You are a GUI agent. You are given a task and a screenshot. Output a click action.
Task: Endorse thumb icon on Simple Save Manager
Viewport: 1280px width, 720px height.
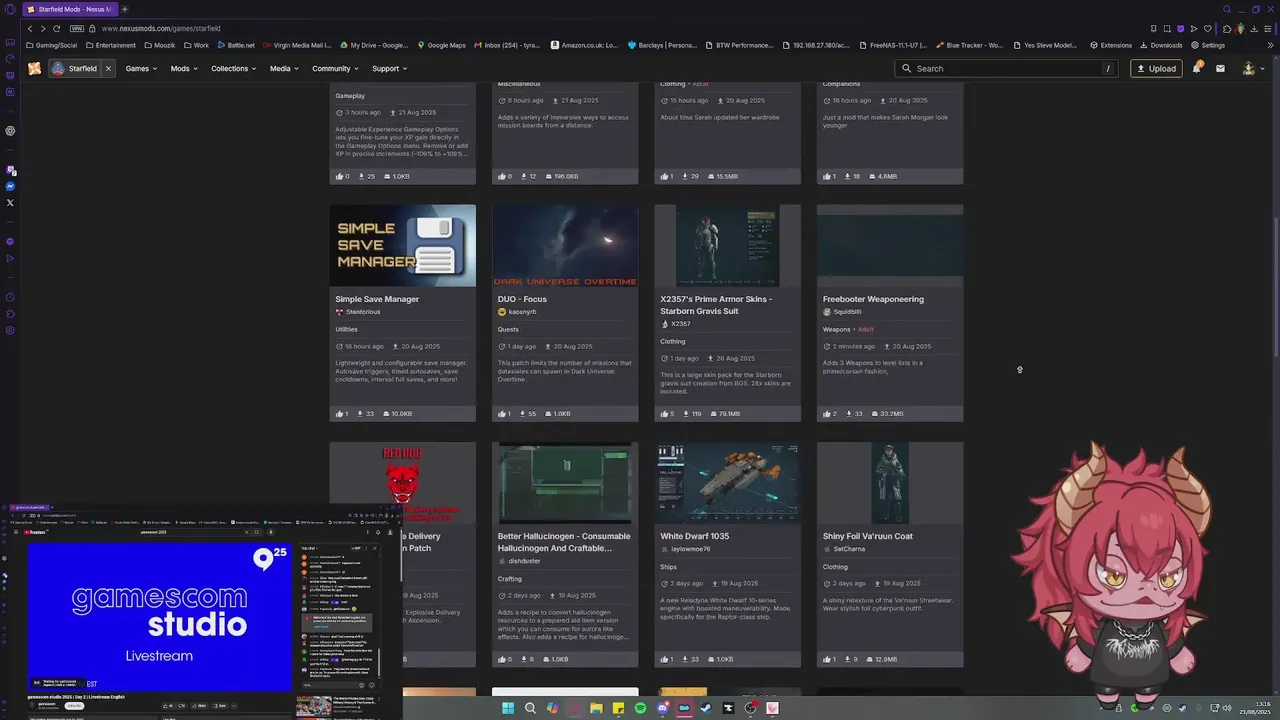(x=340, y=413)
